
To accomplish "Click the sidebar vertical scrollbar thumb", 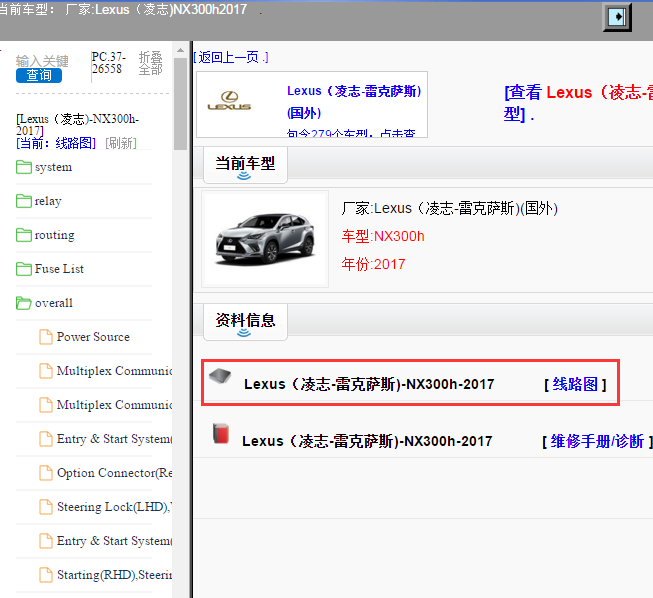I will tap(180, 104).
